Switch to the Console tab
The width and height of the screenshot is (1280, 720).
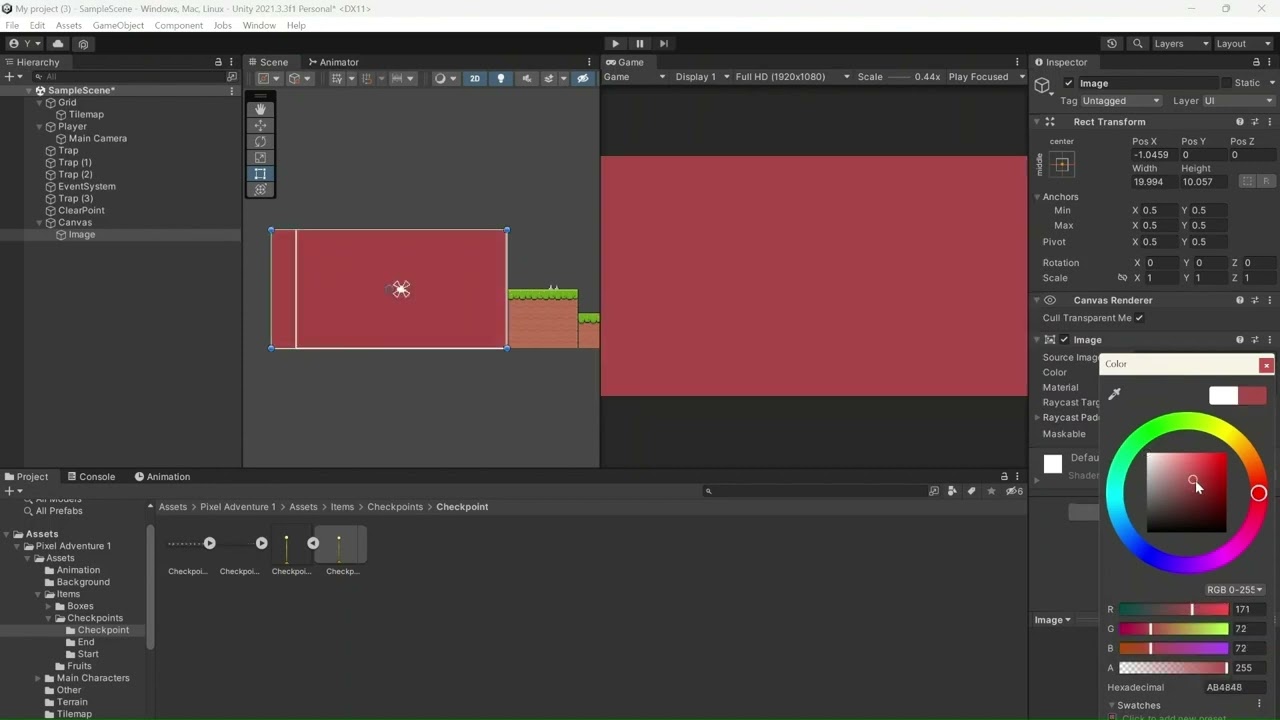[90, 477]
